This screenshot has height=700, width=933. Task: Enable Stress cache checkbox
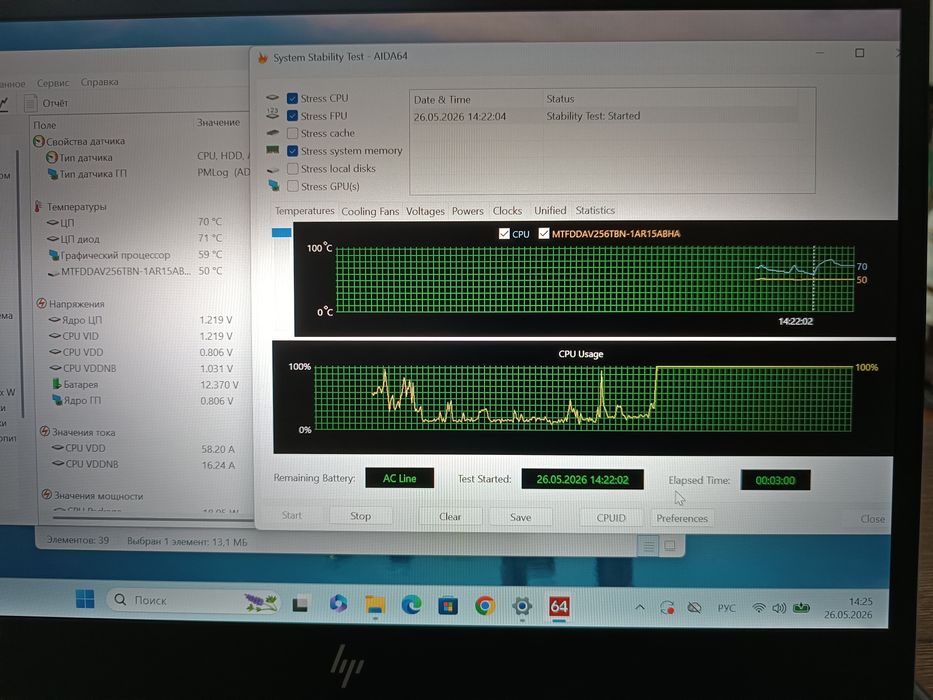click(292, 133)
